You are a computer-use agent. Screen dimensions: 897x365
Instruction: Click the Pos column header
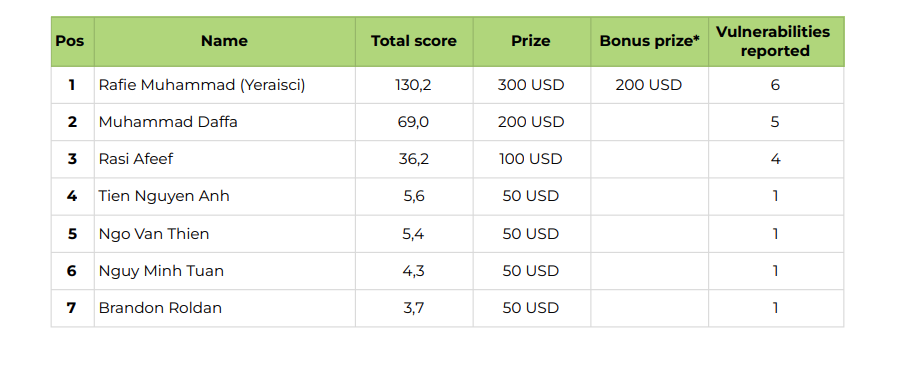coord(72,41)
